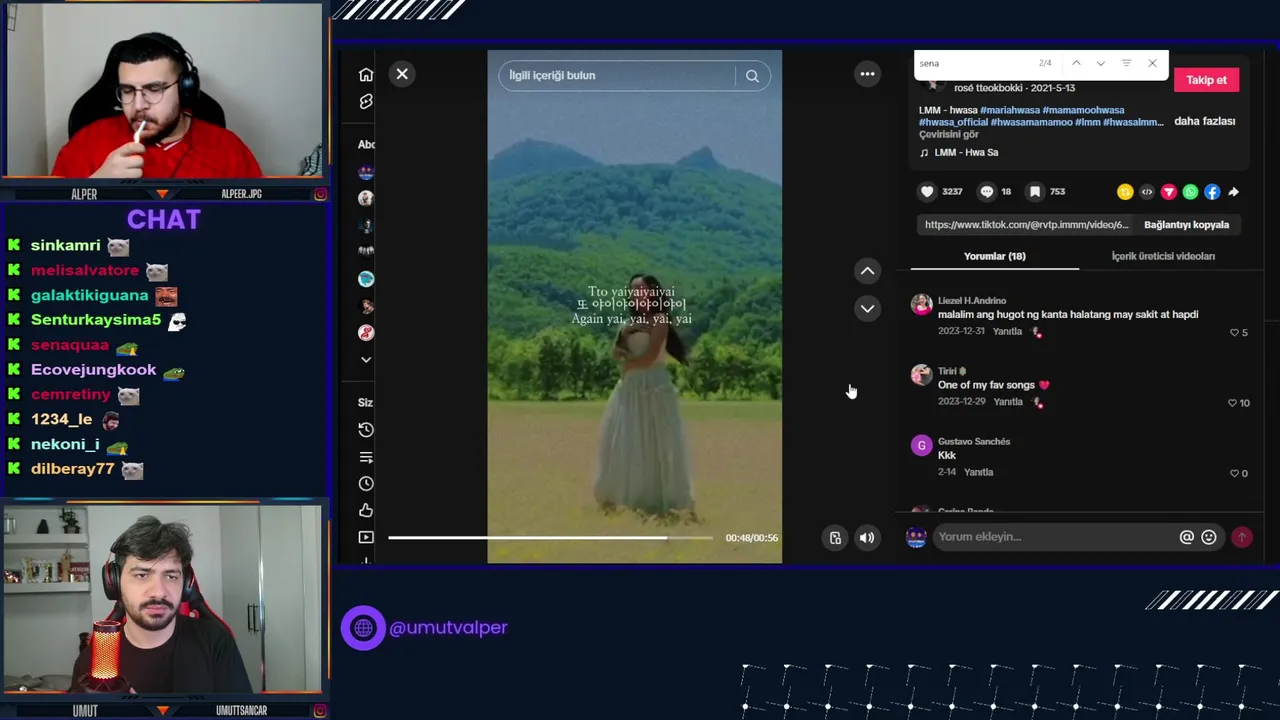This screenshot has height=720, width=1280.
Task: Open the playlist queue icon in sidebar
Action: (x=366, y=457)
